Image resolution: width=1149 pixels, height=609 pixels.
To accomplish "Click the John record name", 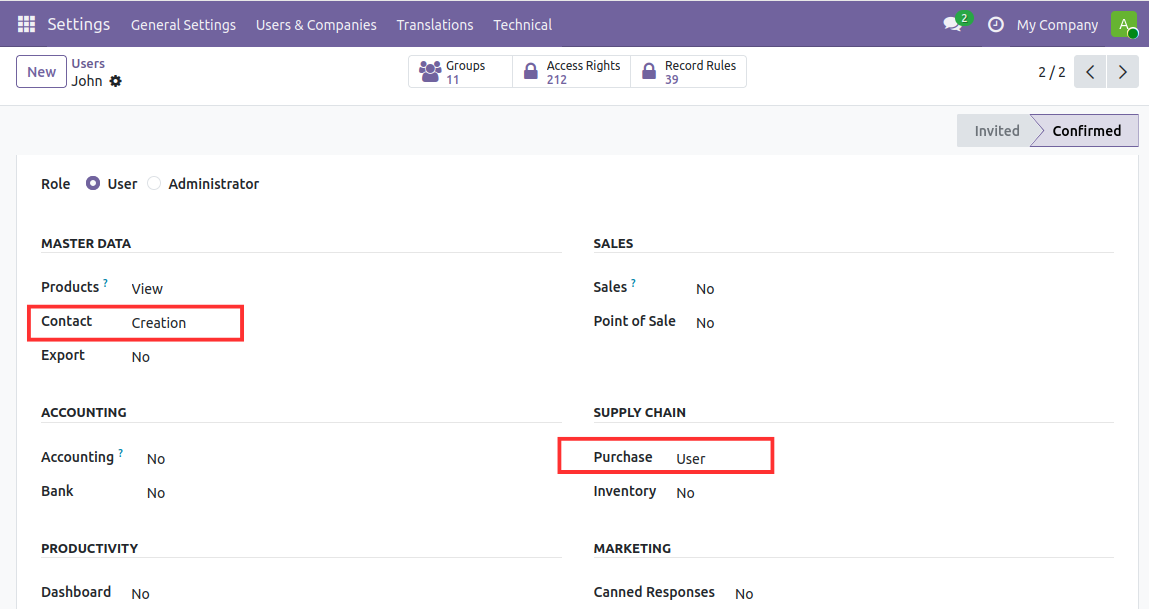I will pos(86,81).
